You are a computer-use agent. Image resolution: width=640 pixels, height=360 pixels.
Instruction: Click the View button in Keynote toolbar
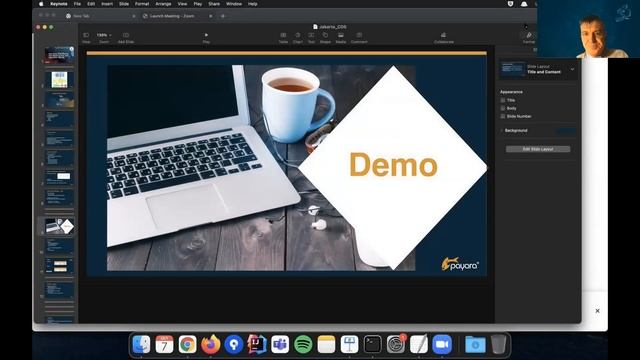[x=86, y=38]
